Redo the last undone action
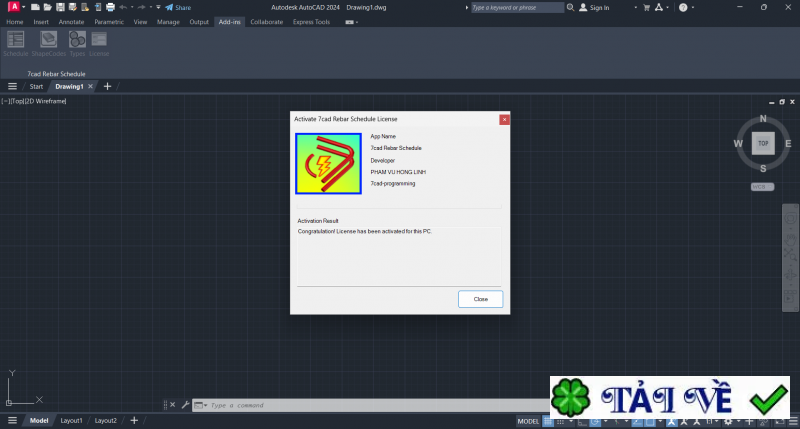800x429 pixels. tap(141, 7)
